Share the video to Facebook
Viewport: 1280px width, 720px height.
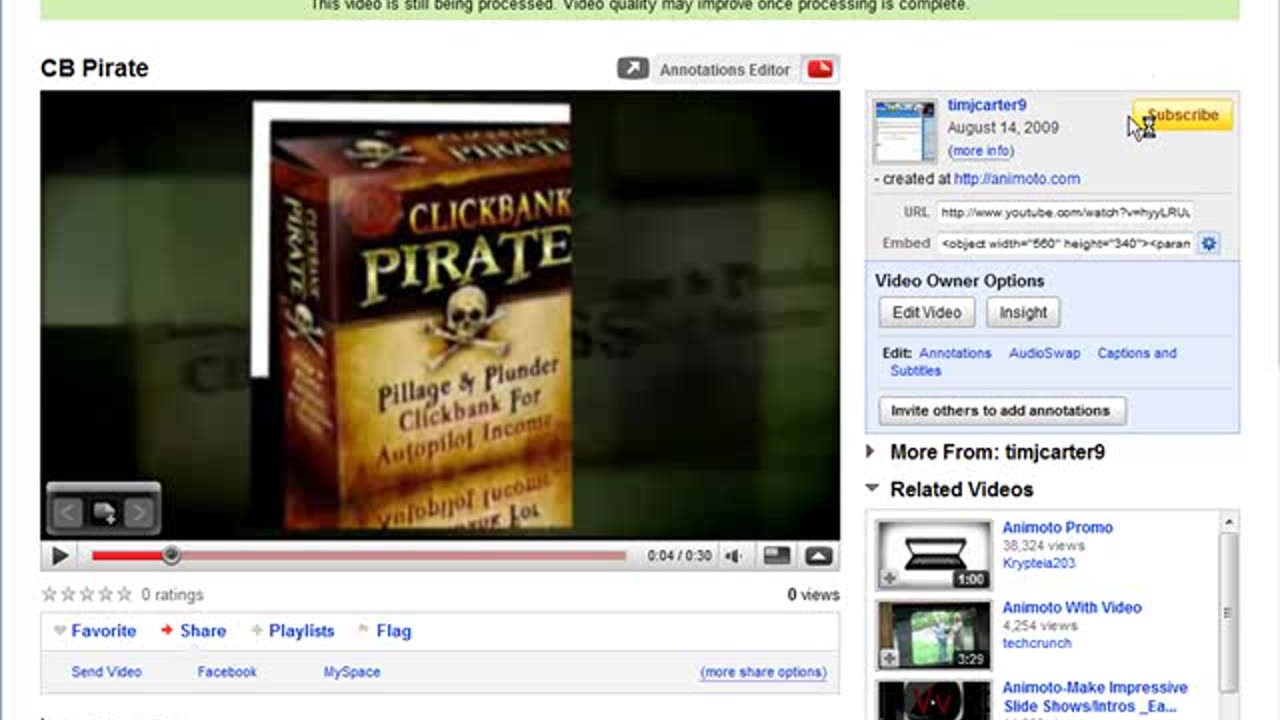[227, 672]
